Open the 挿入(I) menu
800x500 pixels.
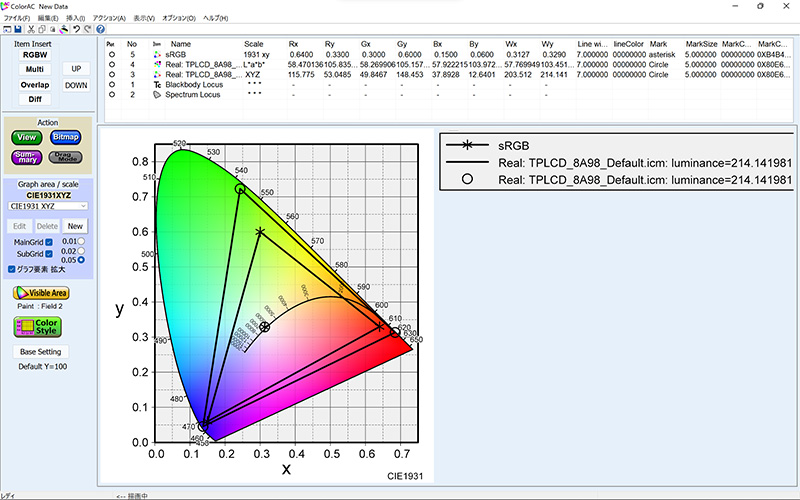[76, 18]
